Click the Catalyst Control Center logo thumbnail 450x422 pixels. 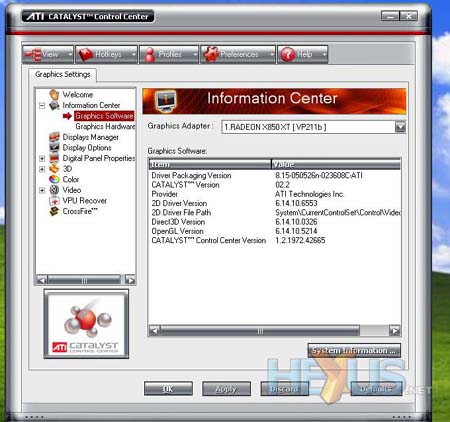coord(86,324)
